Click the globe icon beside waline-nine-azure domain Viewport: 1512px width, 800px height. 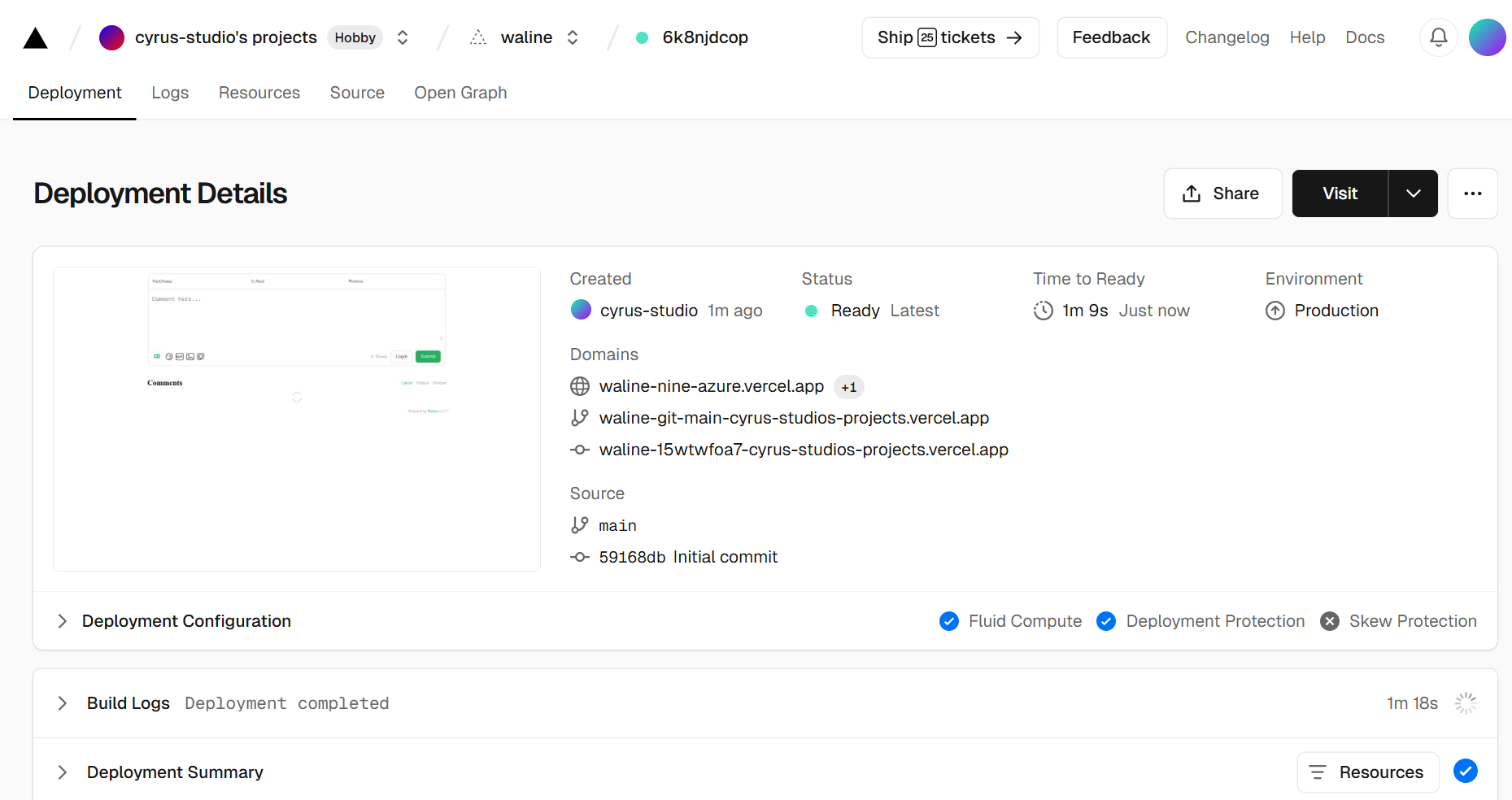click(x=580, y=386)
